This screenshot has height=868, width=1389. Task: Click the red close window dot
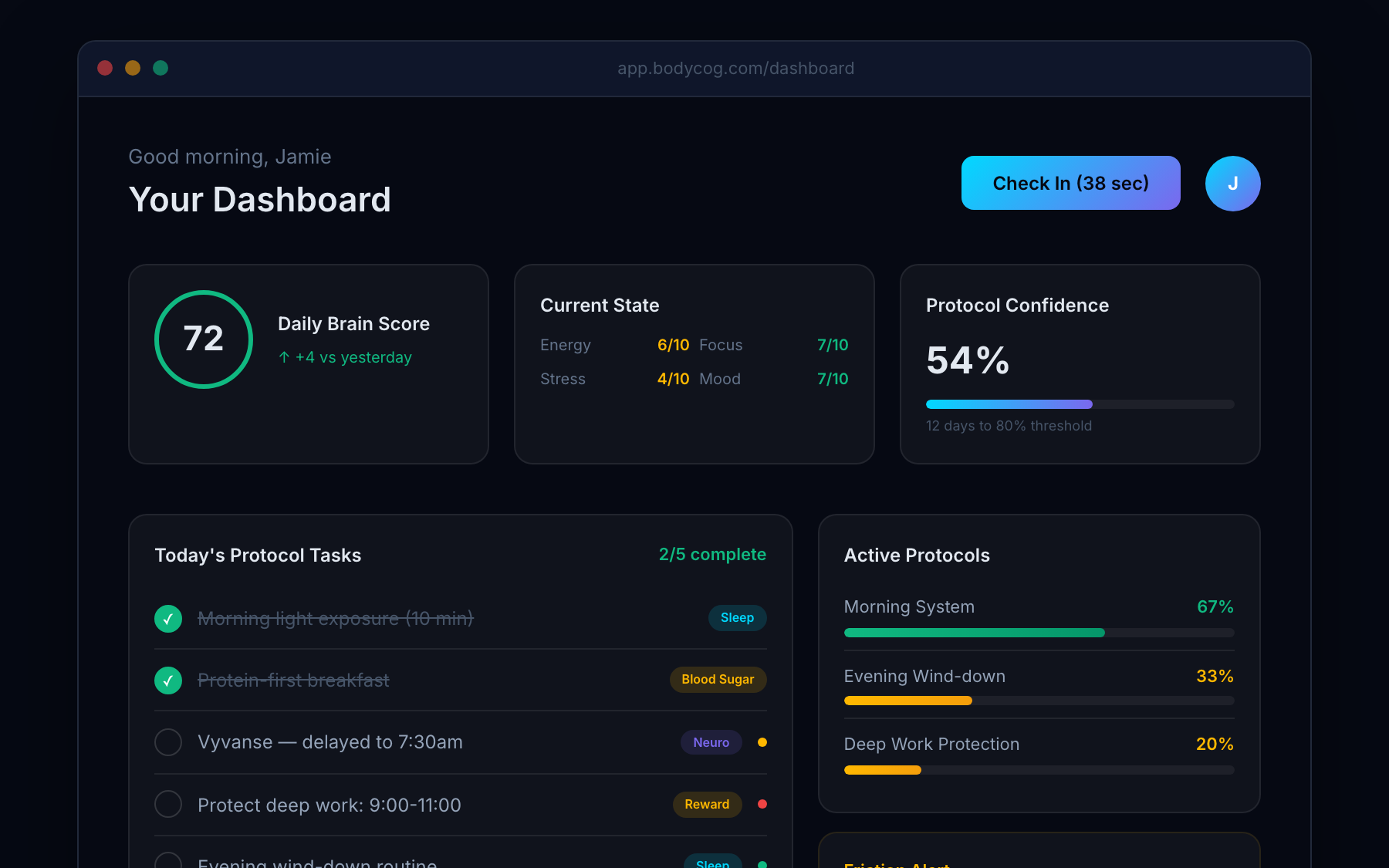click(x=105, y=68)
